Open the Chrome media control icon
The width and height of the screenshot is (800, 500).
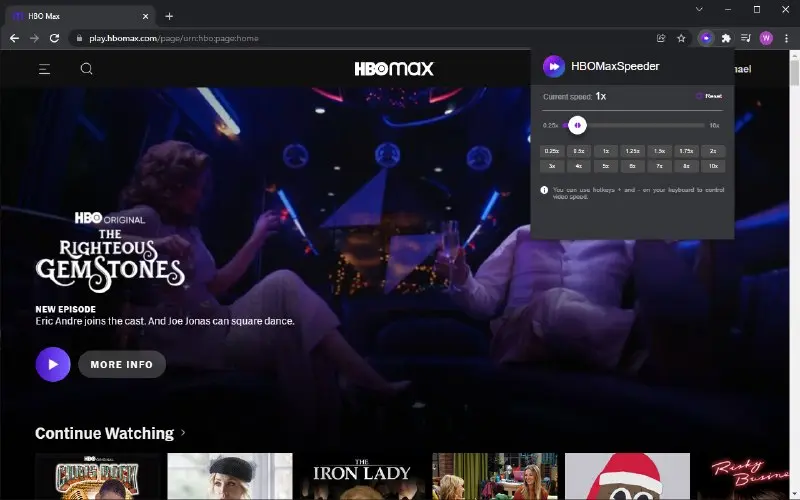745,38
